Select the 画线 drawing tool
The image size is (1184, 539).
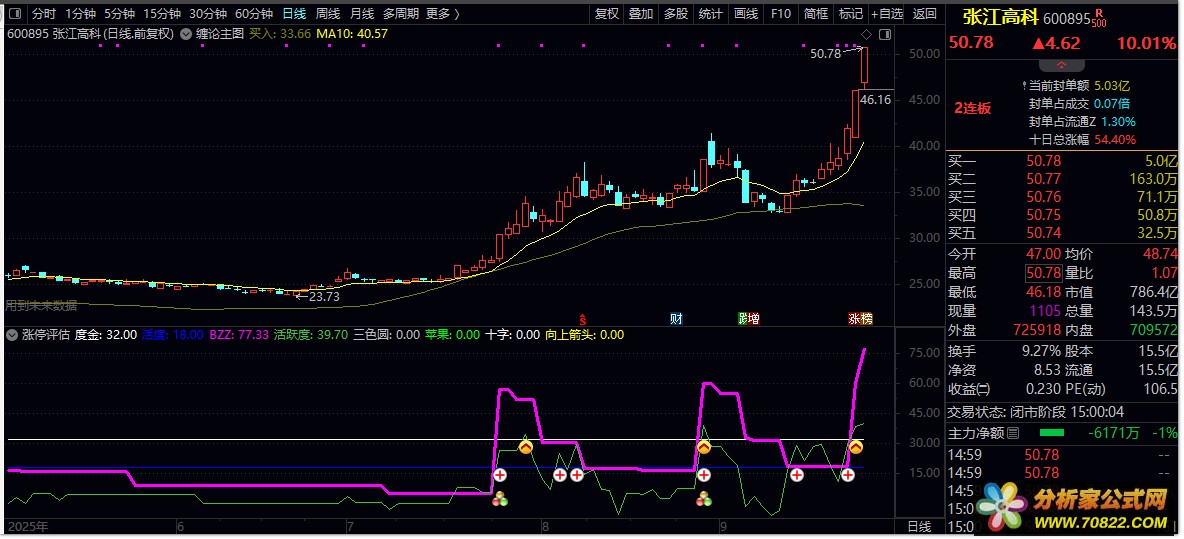tap(746, 14)
